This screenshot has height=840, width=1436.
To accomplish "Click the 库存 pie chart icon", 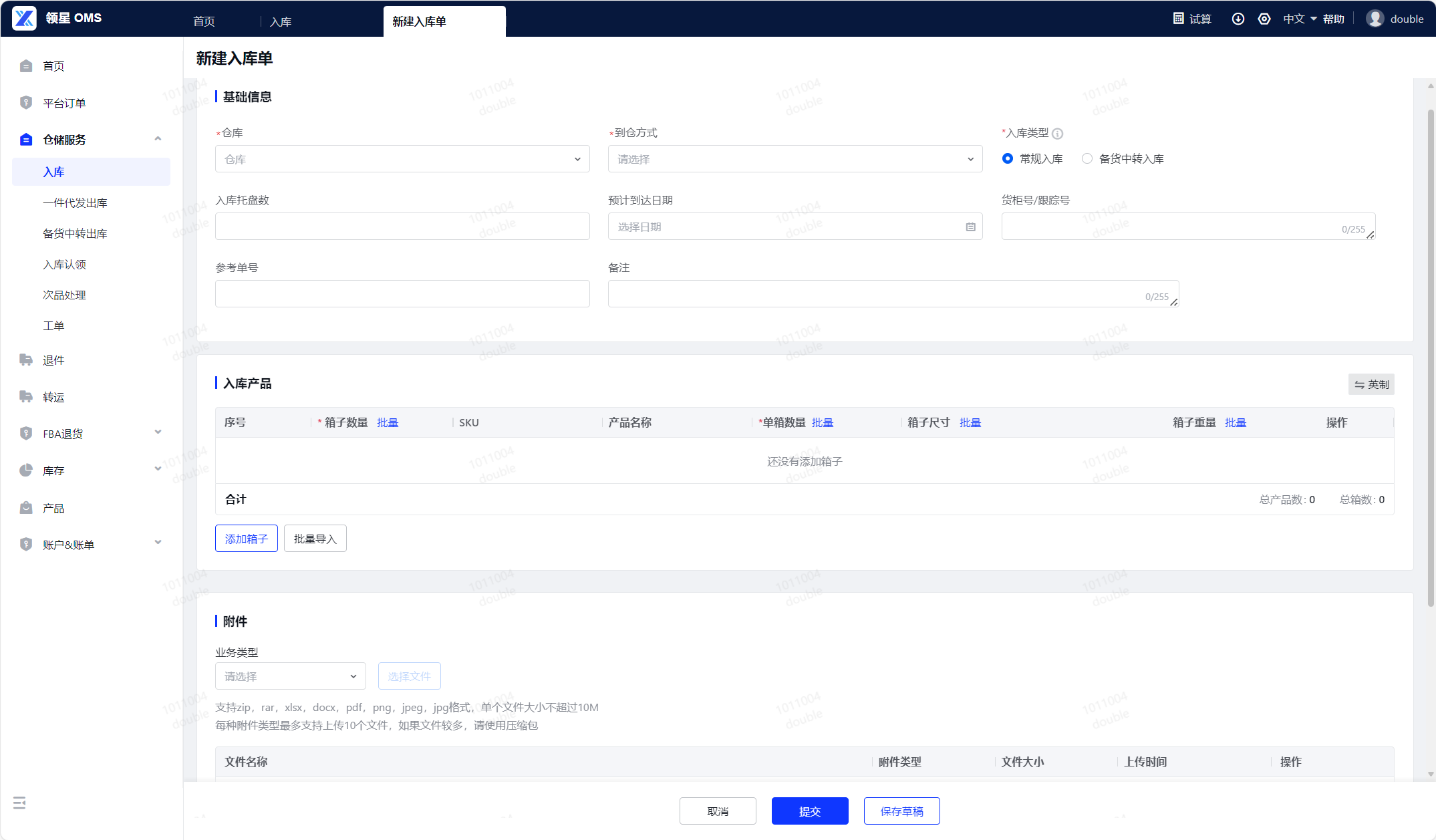I will tap(26, 470).
